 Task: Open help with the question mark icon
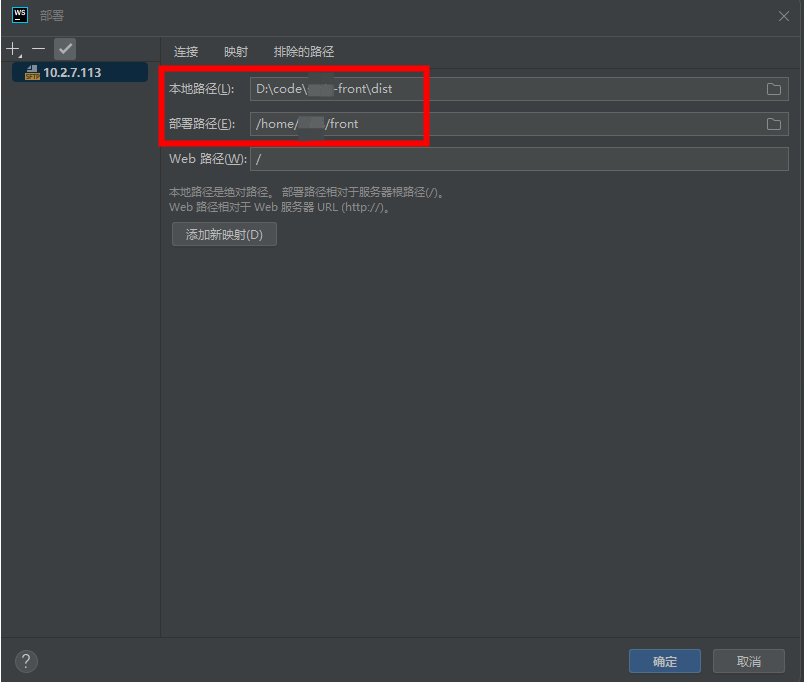[x=27, y=661]
